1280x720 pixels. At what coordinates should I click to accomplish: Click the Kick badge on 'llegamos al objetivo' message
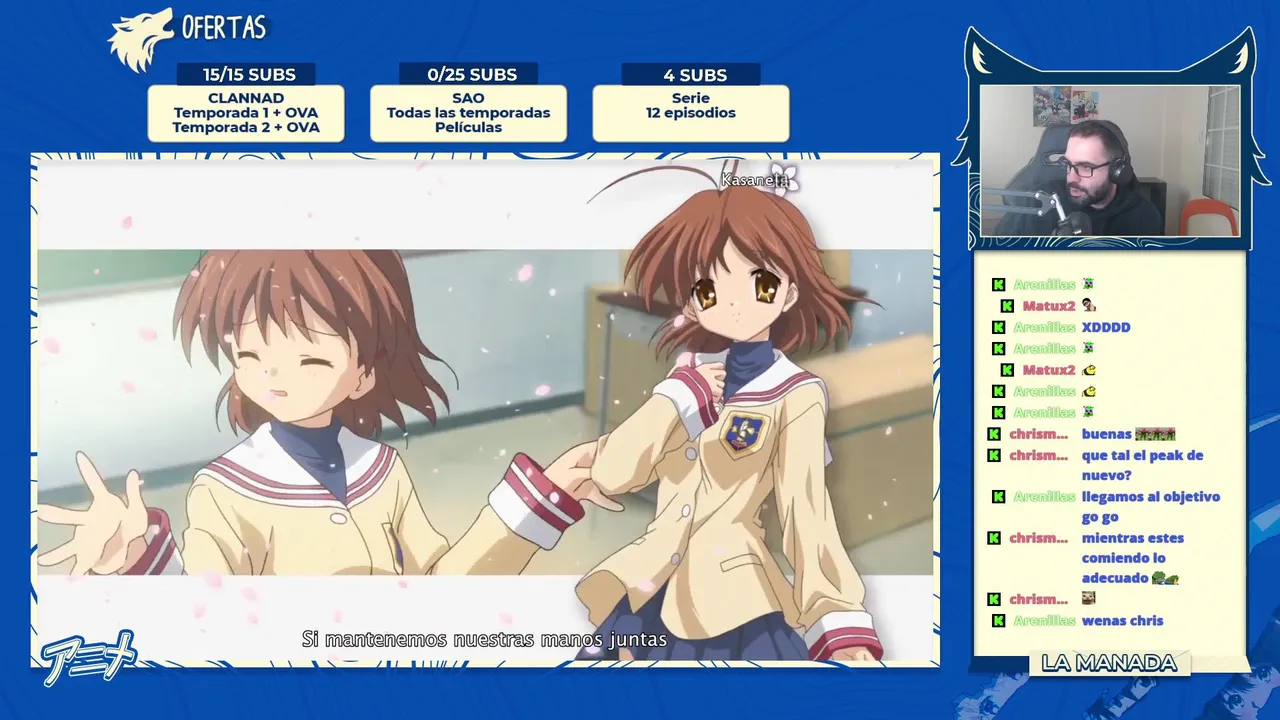coord(998,496)
